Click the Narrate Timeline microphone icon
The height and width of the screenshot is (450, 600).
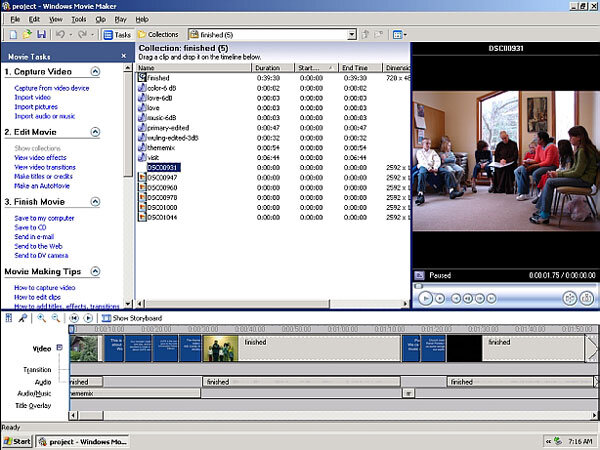pos(22,318)
